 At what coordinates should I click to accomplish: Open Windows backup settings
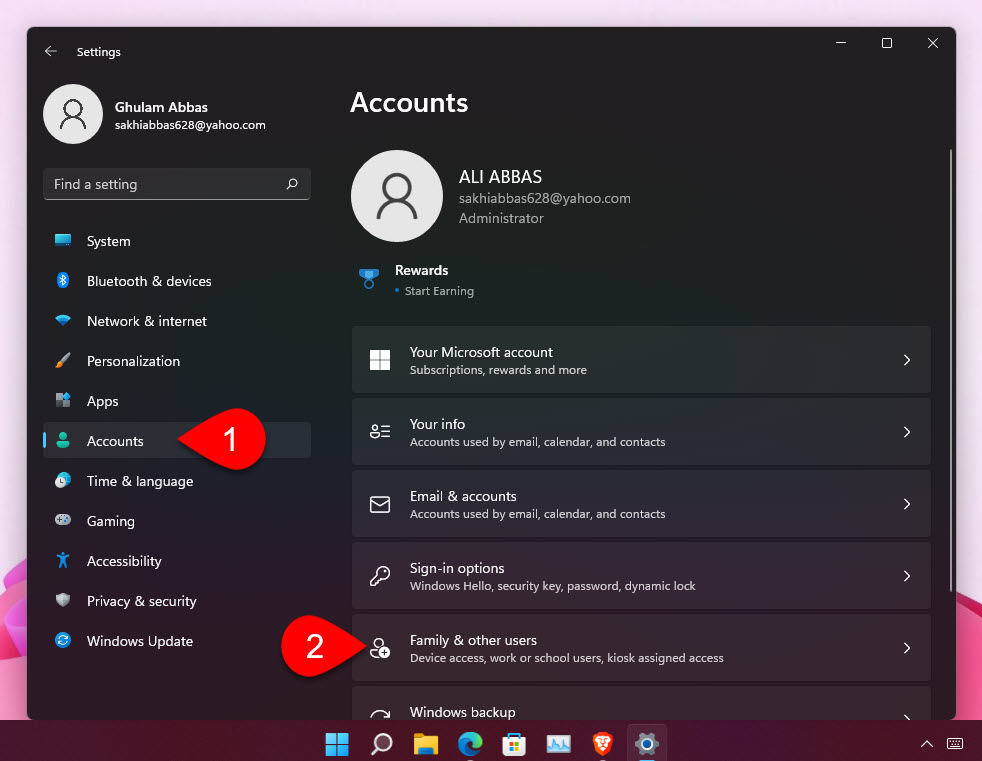click(641, 704)
